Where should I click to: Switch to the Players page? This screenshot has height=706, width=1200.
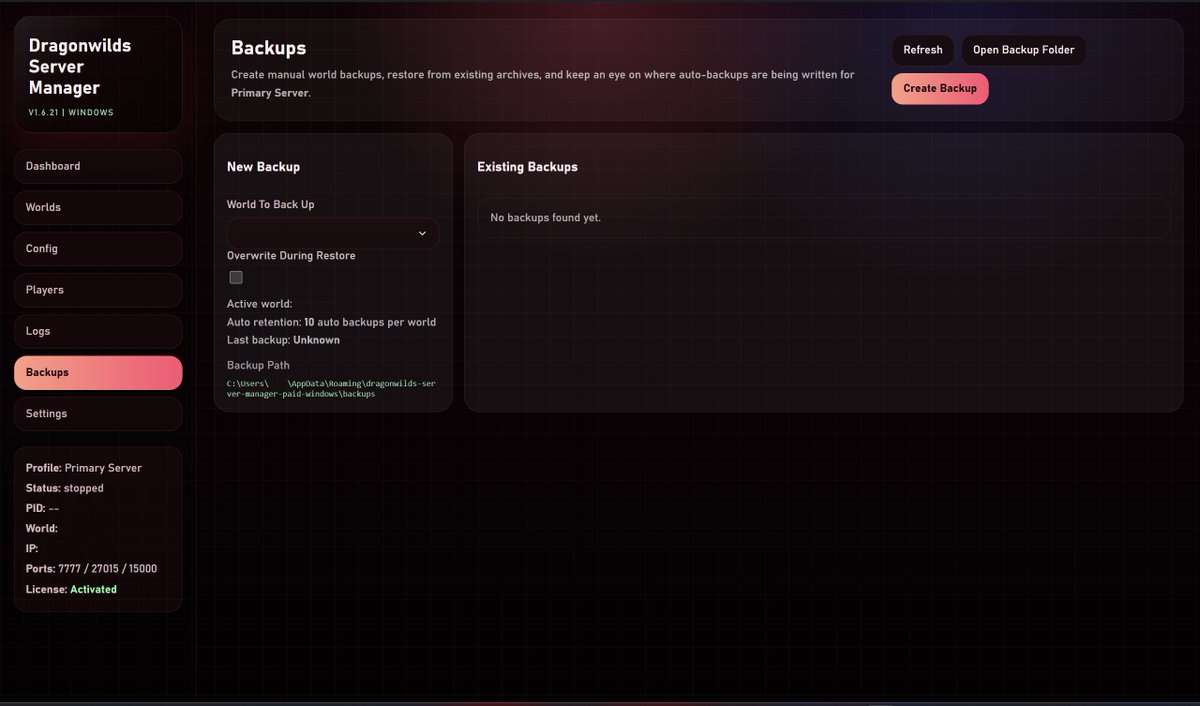point(98,290)
